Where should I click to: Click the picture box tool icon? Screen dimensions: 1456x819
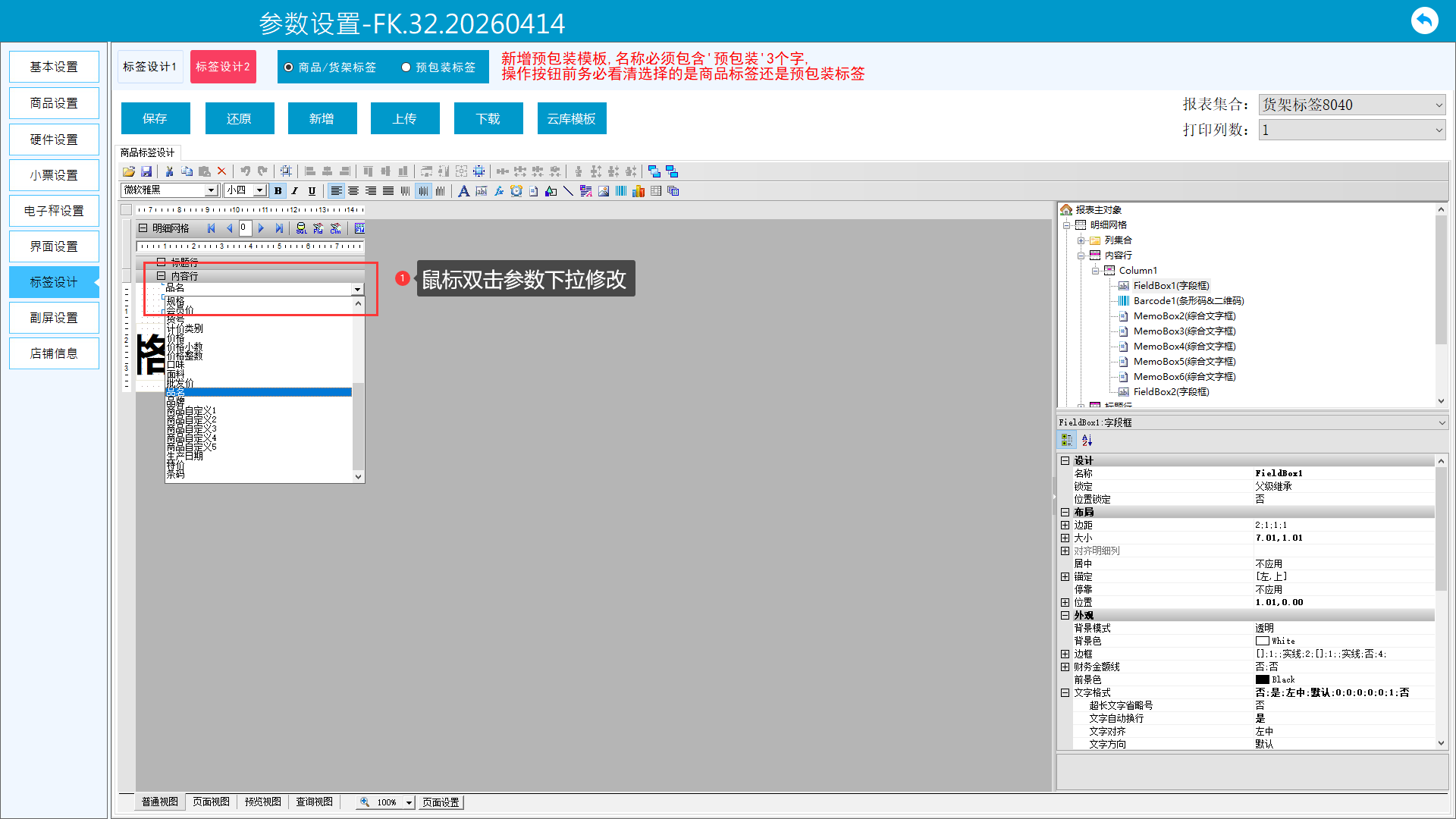coord(604,191)
